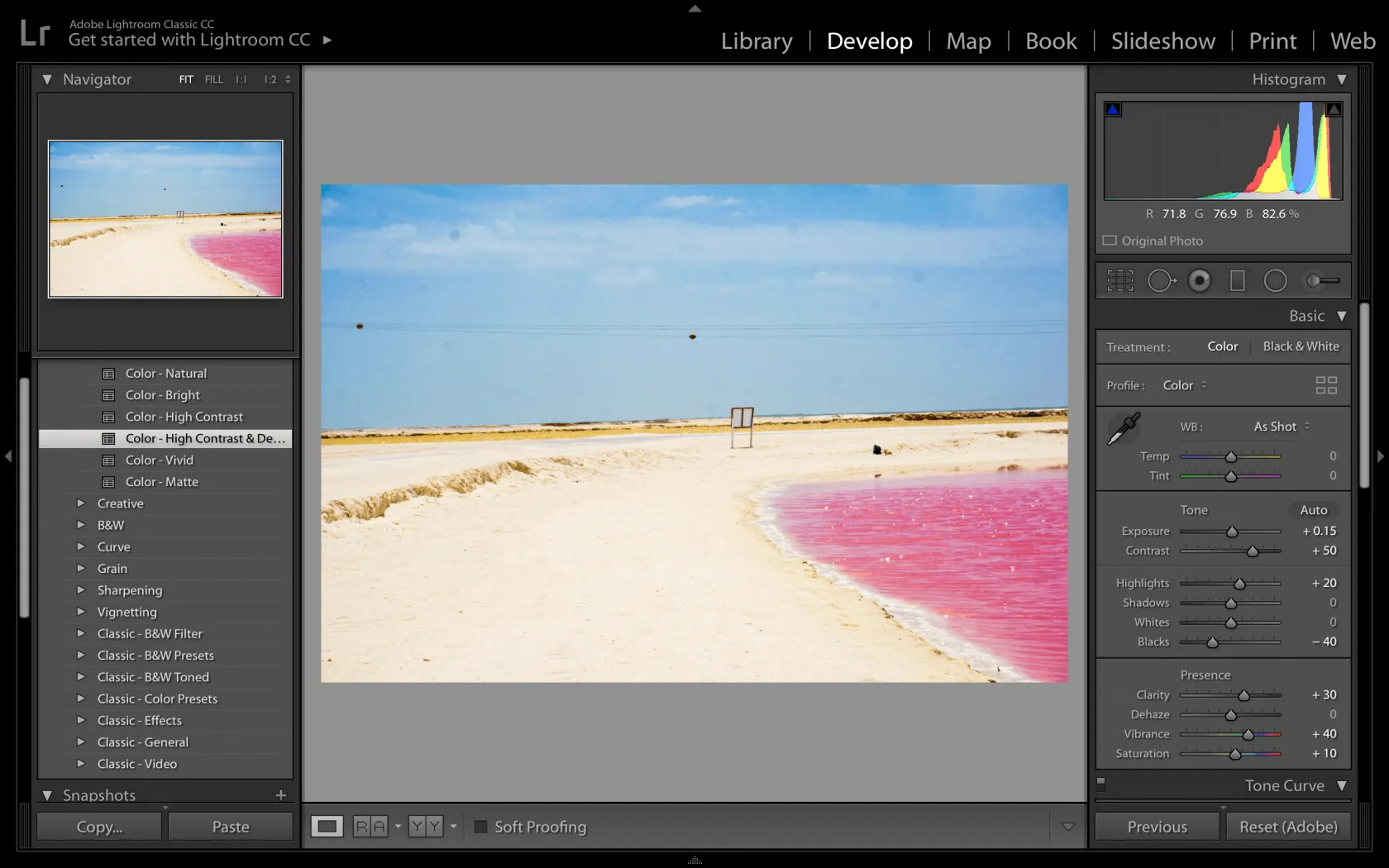The height and width of the screenshot is (868, 1389).
Task: Expand the Creative presets folder
Action: pos(81,503)
